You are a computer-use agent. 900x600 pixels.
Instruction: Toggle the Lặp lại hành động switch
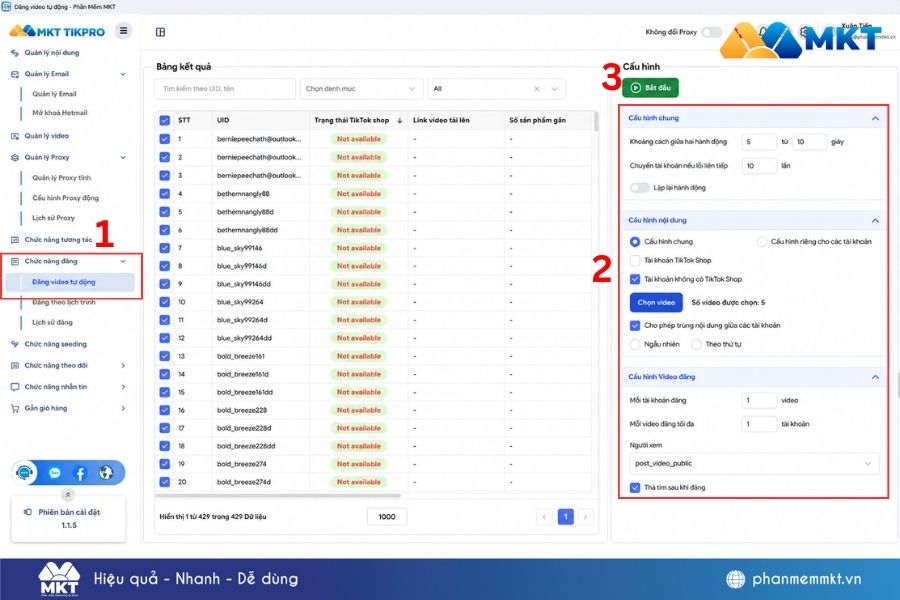coord(639,188)
